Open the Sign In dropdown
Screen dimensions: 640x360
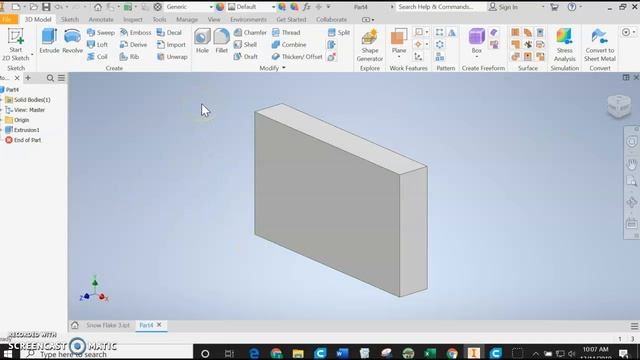(543, 7)
